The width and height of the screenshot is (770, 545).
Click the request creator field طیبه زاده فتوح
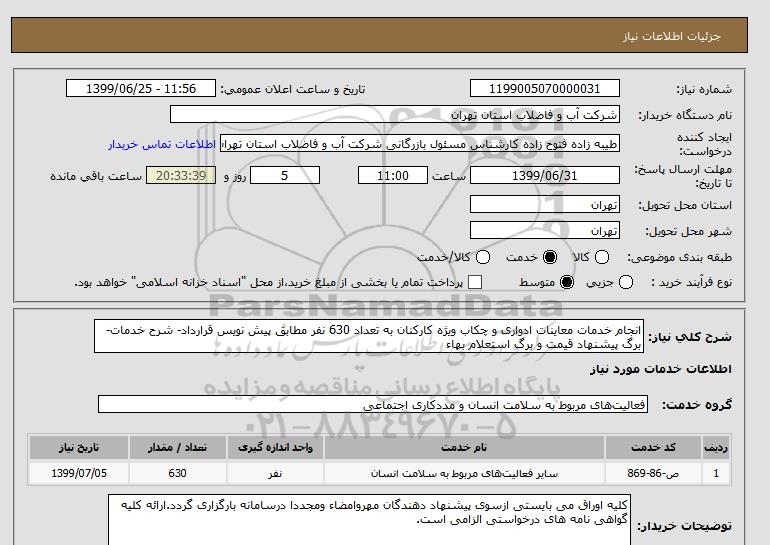[420, 144]
